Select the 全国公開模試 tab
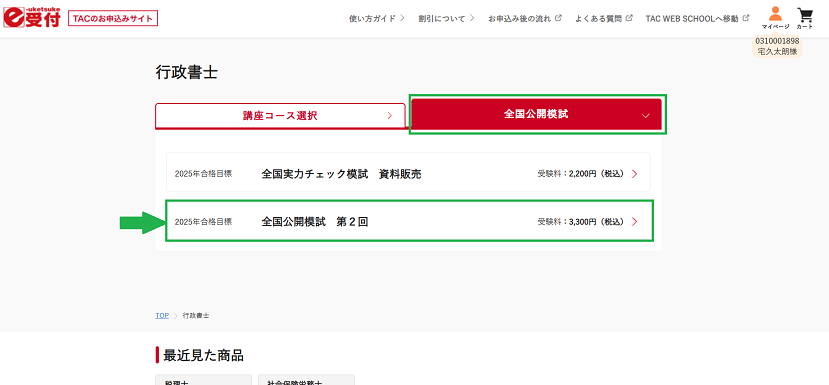829x385 pixels. pyautogui.click(x=537, y=114)
